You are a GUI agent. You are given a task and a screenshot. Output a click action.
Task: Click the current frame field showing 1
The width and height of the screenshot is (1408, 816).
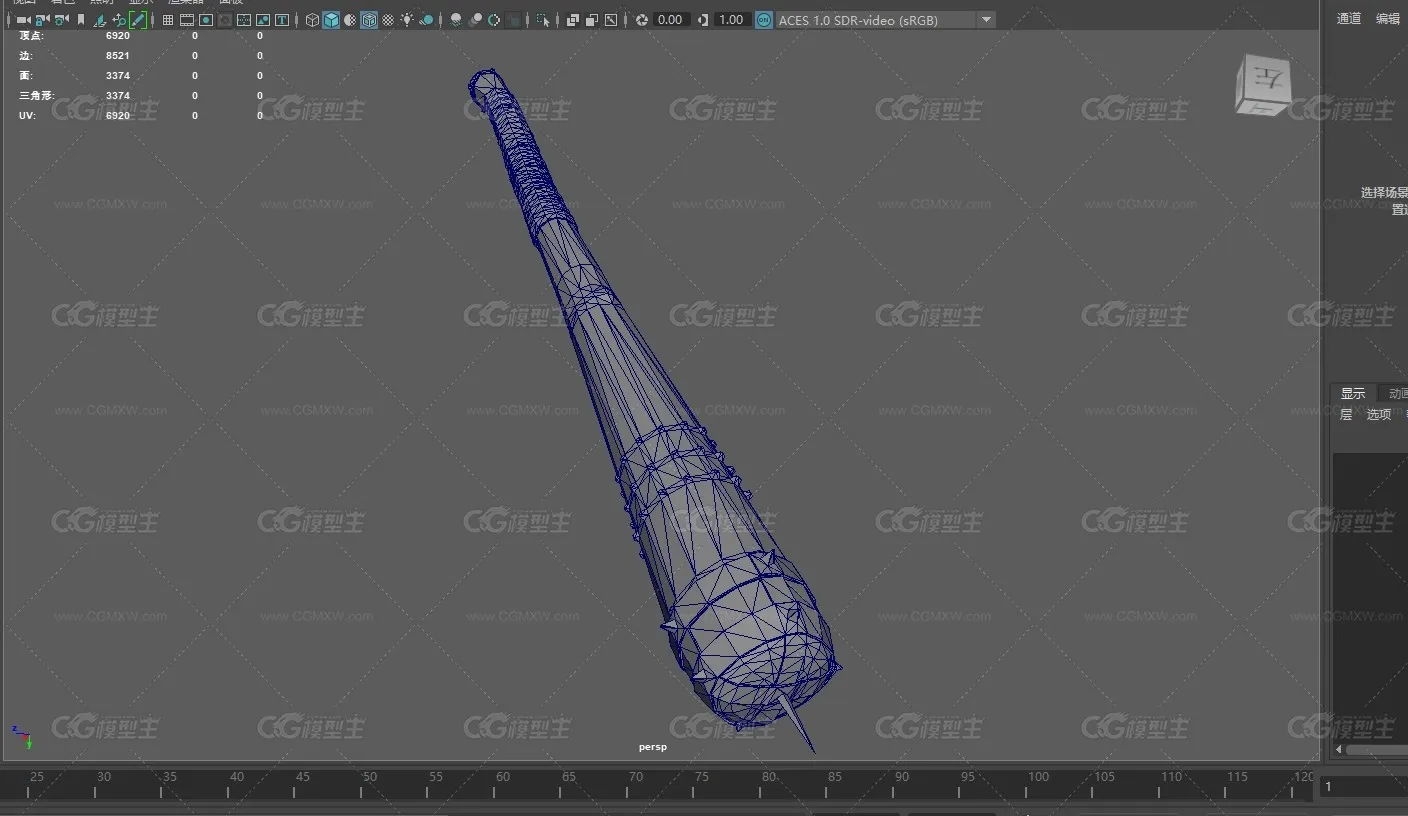(1364, 787)
